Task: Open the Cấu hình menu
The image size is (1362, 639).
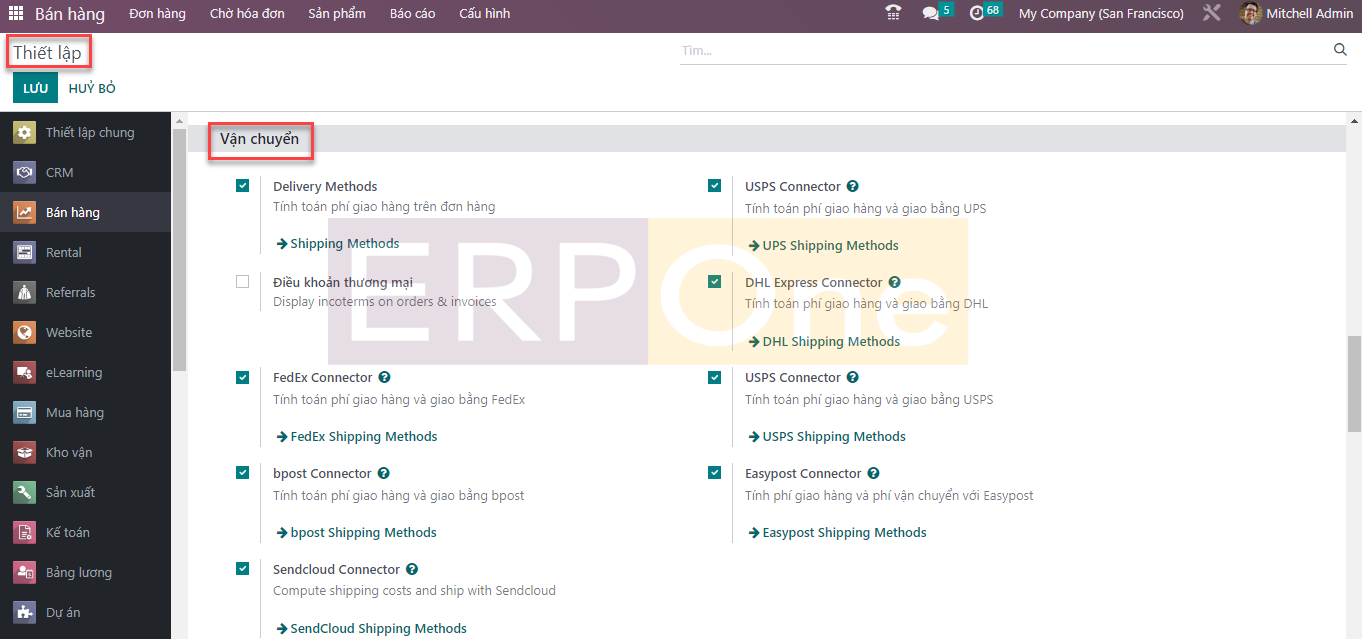Action: (x=484, y=14)
